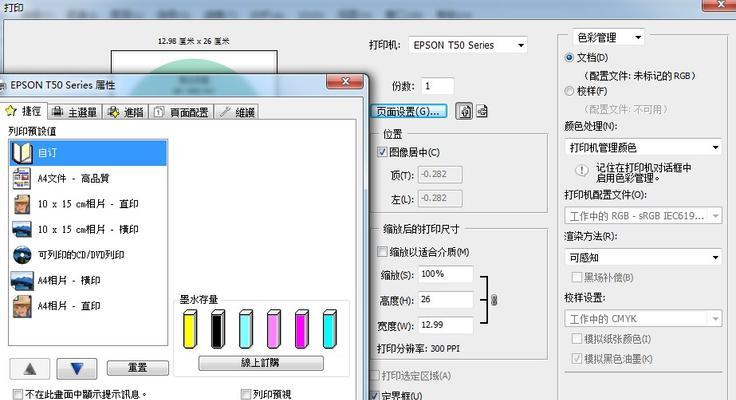
Task: Toggle the 黑场补偿(B) checkbox
Action: click(x=576, y=277)
